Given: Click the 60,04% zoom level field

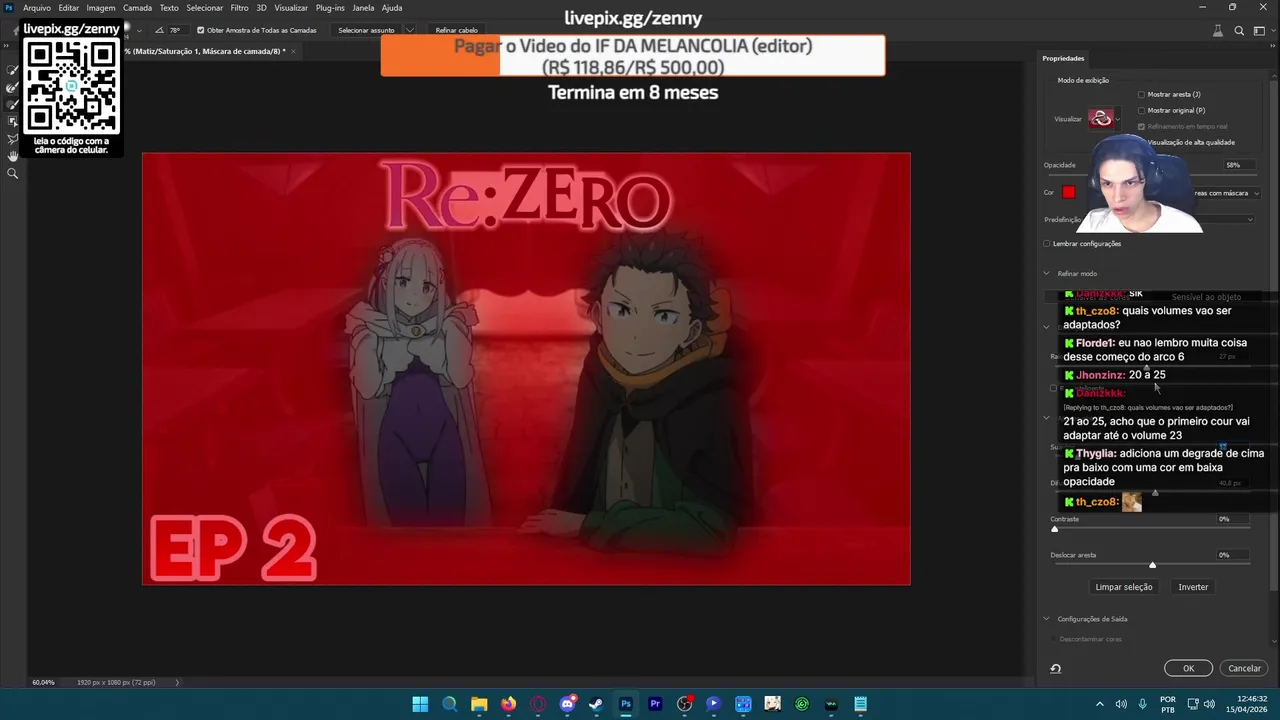Looking at the screenshot, I should (x=43, y=682).
